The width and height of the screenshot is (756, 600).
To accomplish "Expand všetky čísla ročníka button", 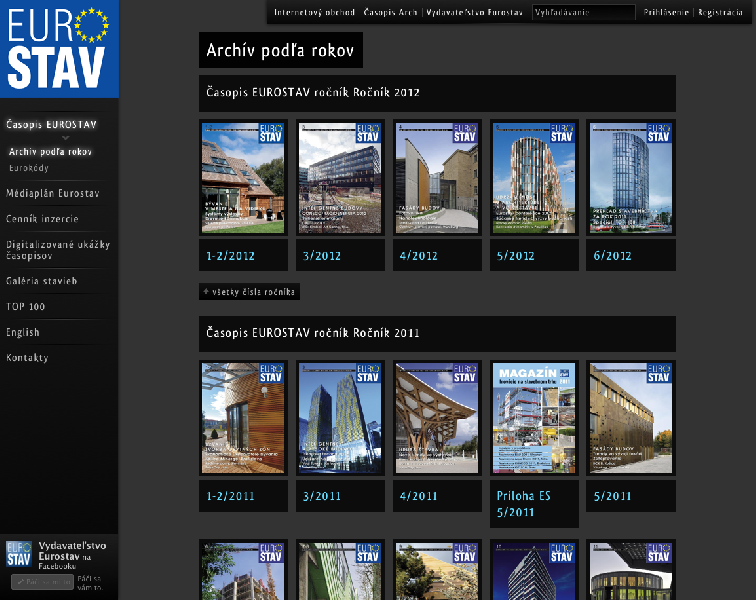I will 249,291.
